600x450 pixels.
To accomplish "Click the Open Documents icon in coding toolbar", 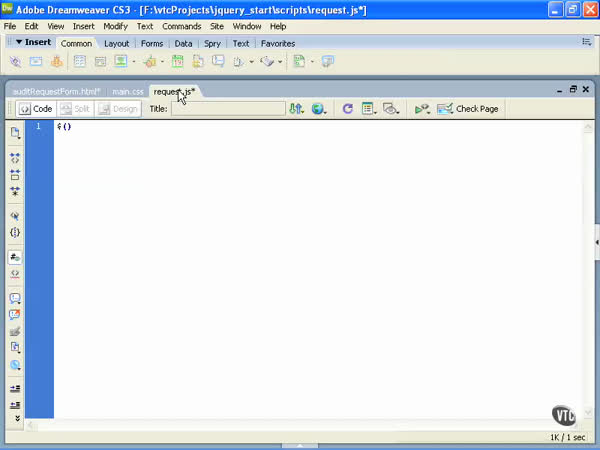I will (x=15, y=133).
